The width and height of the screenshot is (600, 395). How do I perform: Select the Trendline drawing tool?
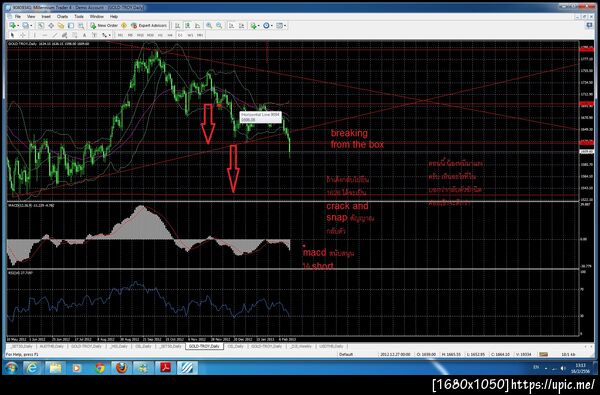(x=54, y=35)
